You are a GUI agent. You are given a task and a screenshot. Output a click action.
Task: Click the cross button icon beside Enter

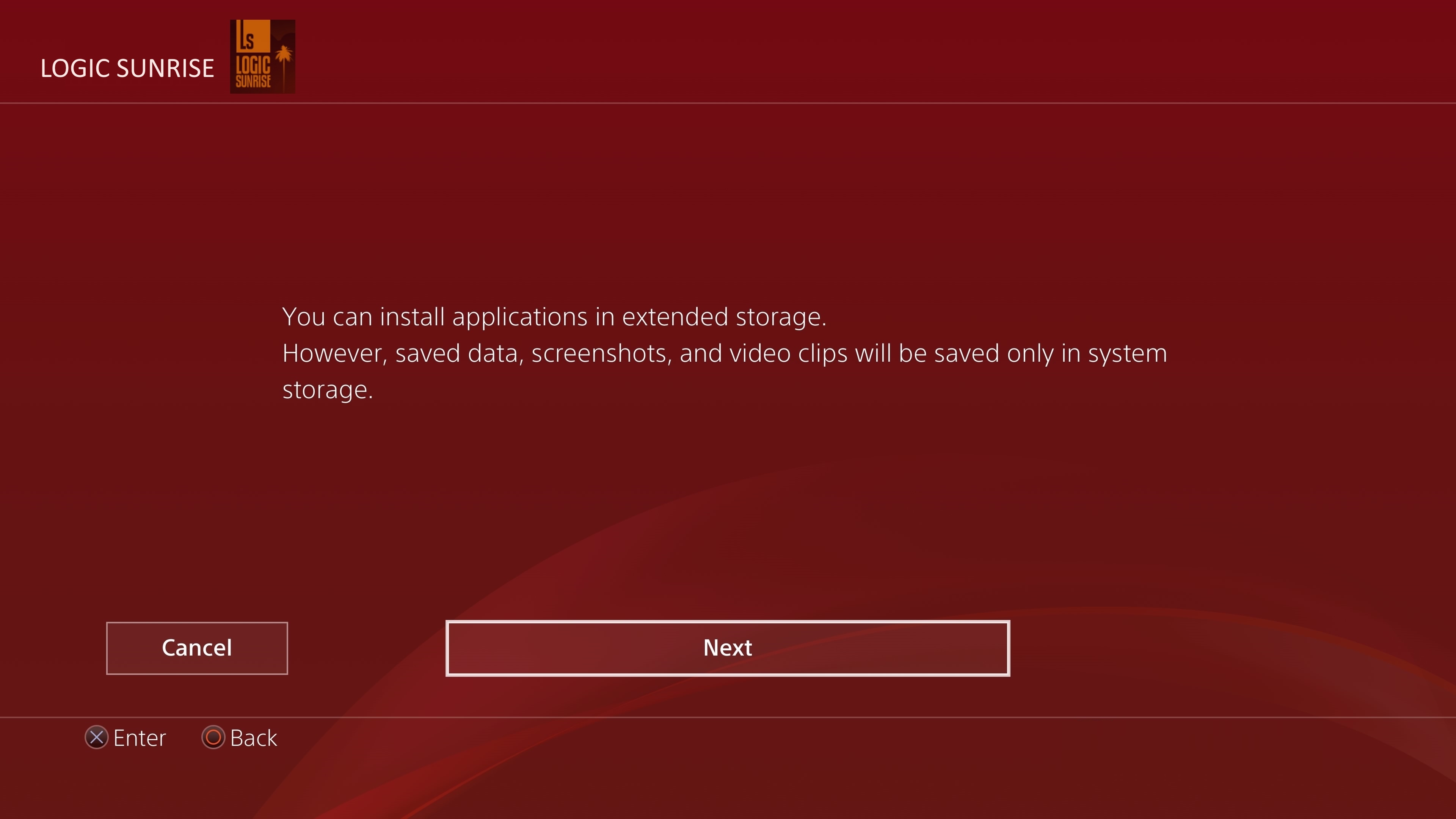[x=97, y=737]
